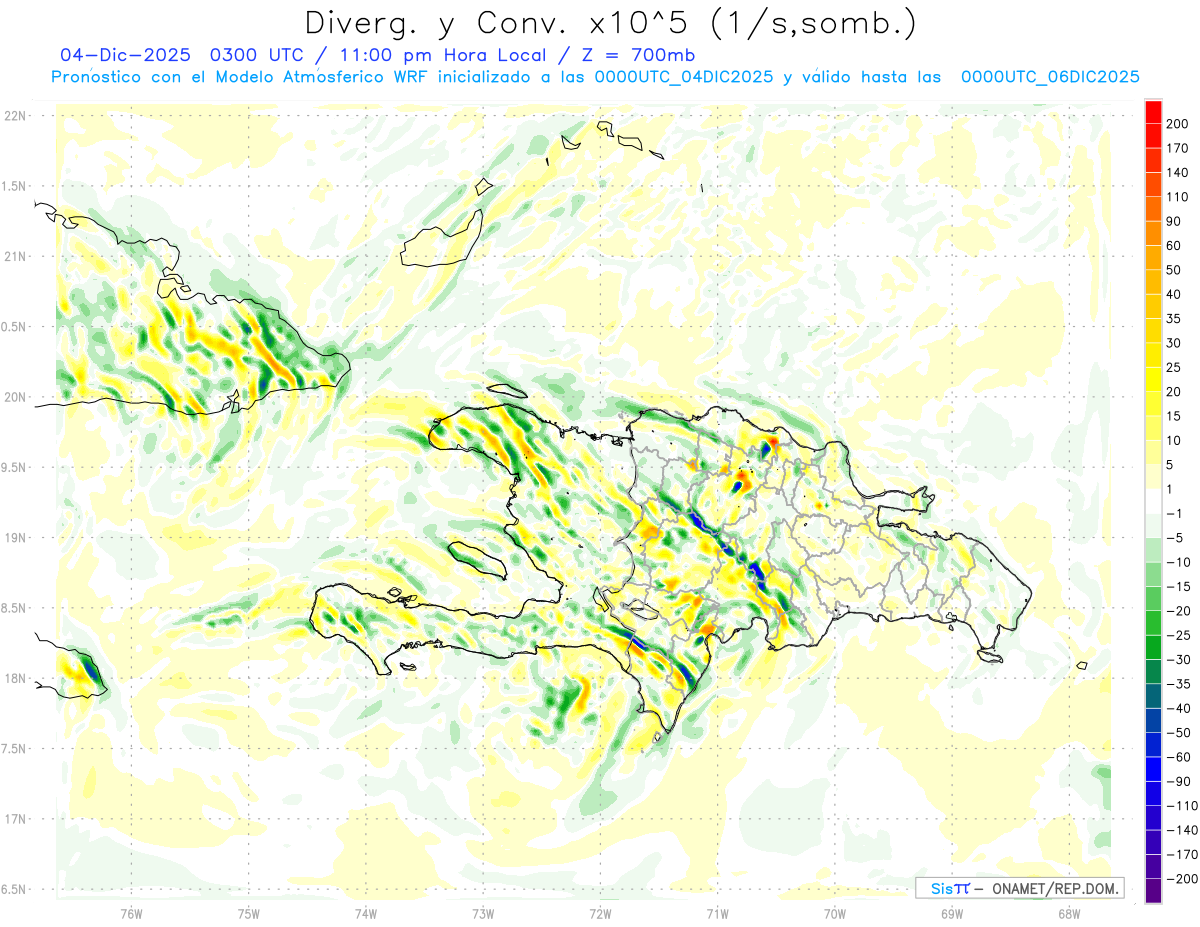Image resolution: width=1200 pixels, height=927 pixels.
Task: Click the '73W' longitude label
Action: (483, 914)
